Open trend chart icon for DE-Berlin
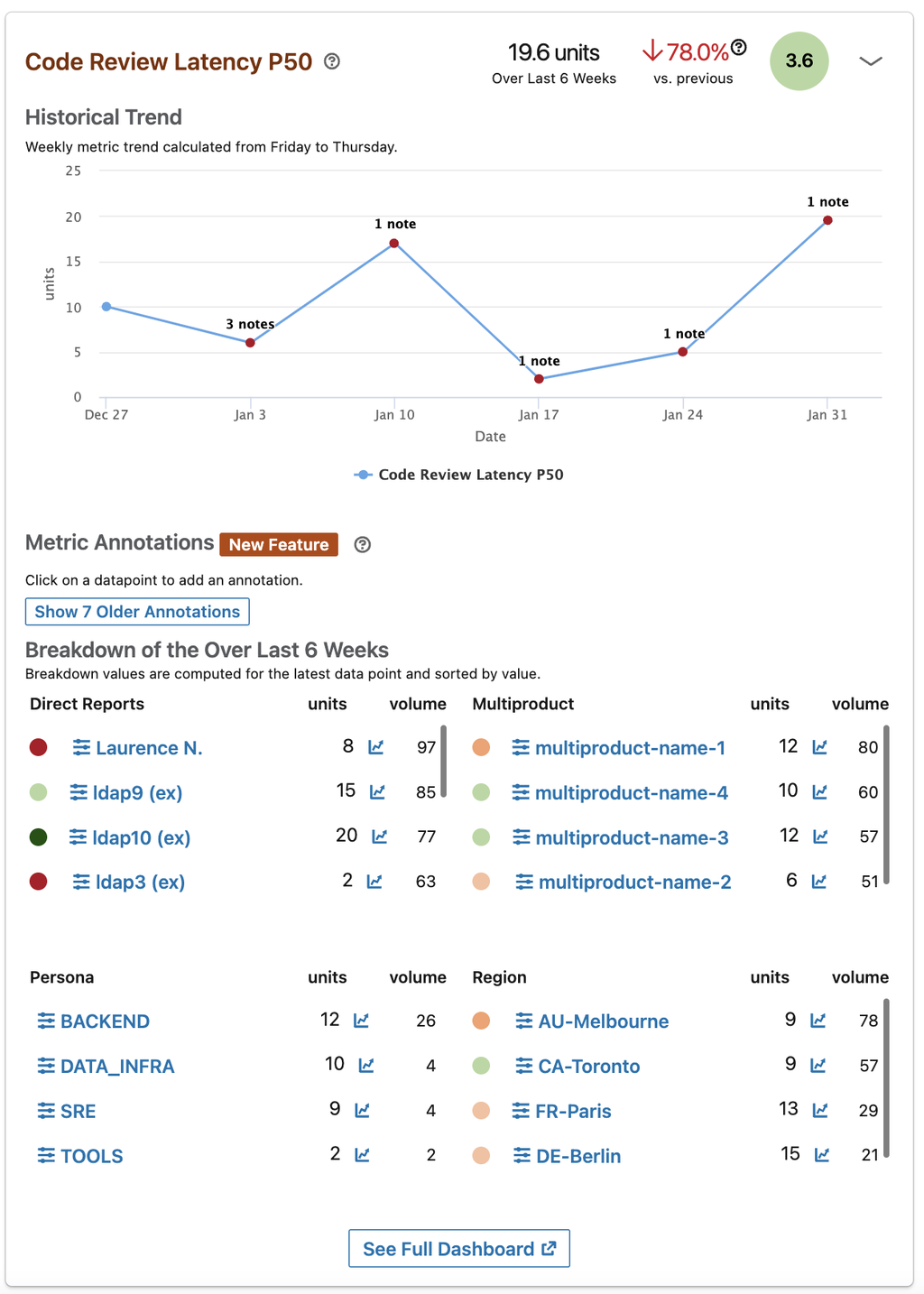924x1294 pixels. (x=822, y=1155)
